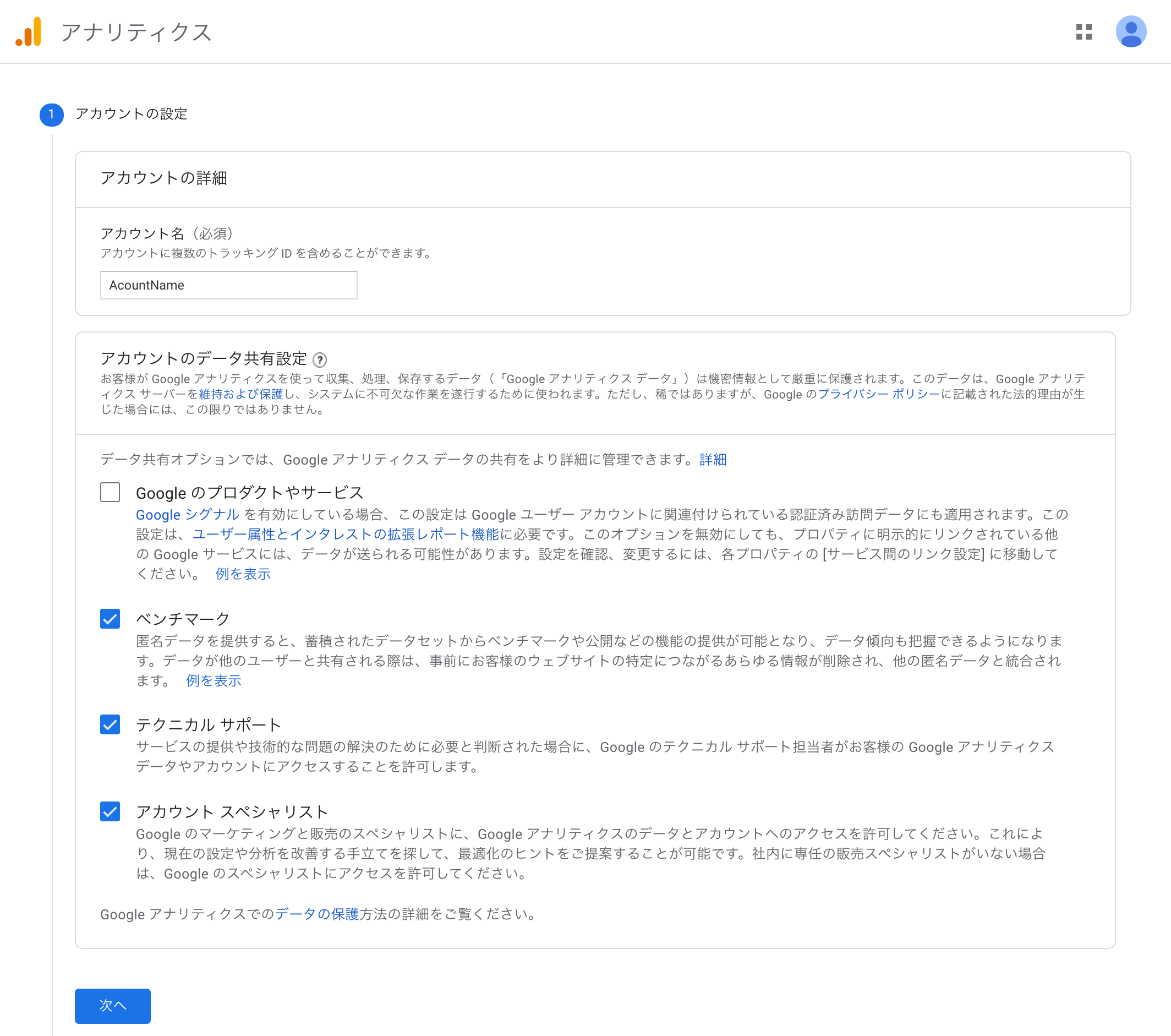This screenshot has width=1171, height=1036.
Task: Click the data sharing help question icon
Action: click(320, 360)
